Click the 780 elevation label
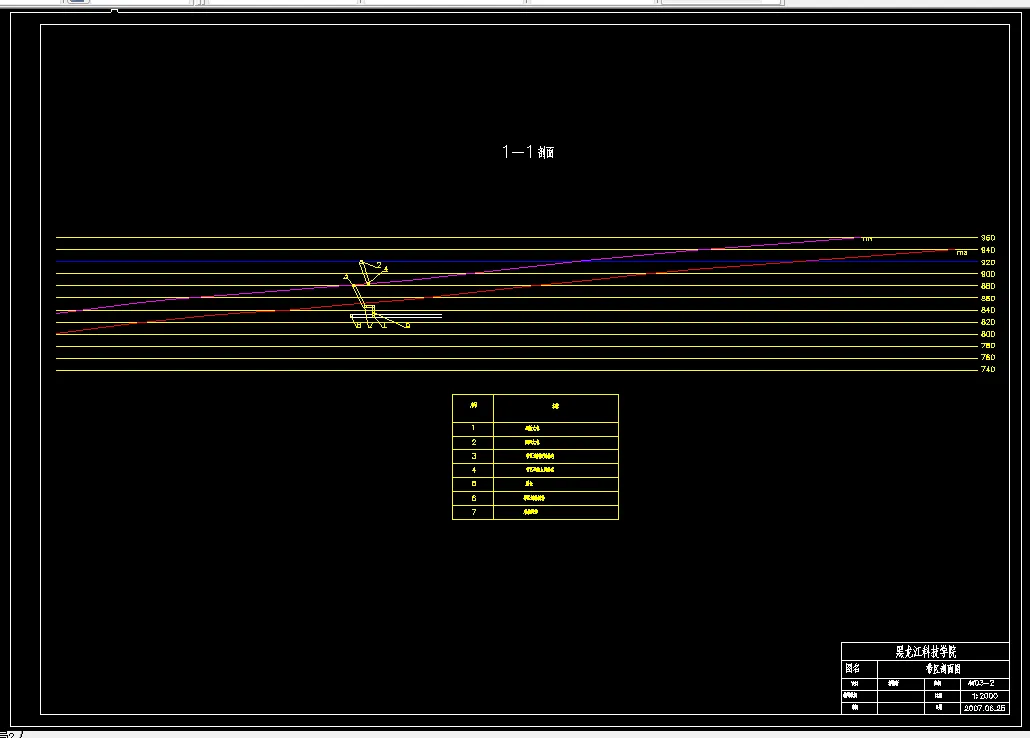The image size is (1030, 738). [987, 346]
